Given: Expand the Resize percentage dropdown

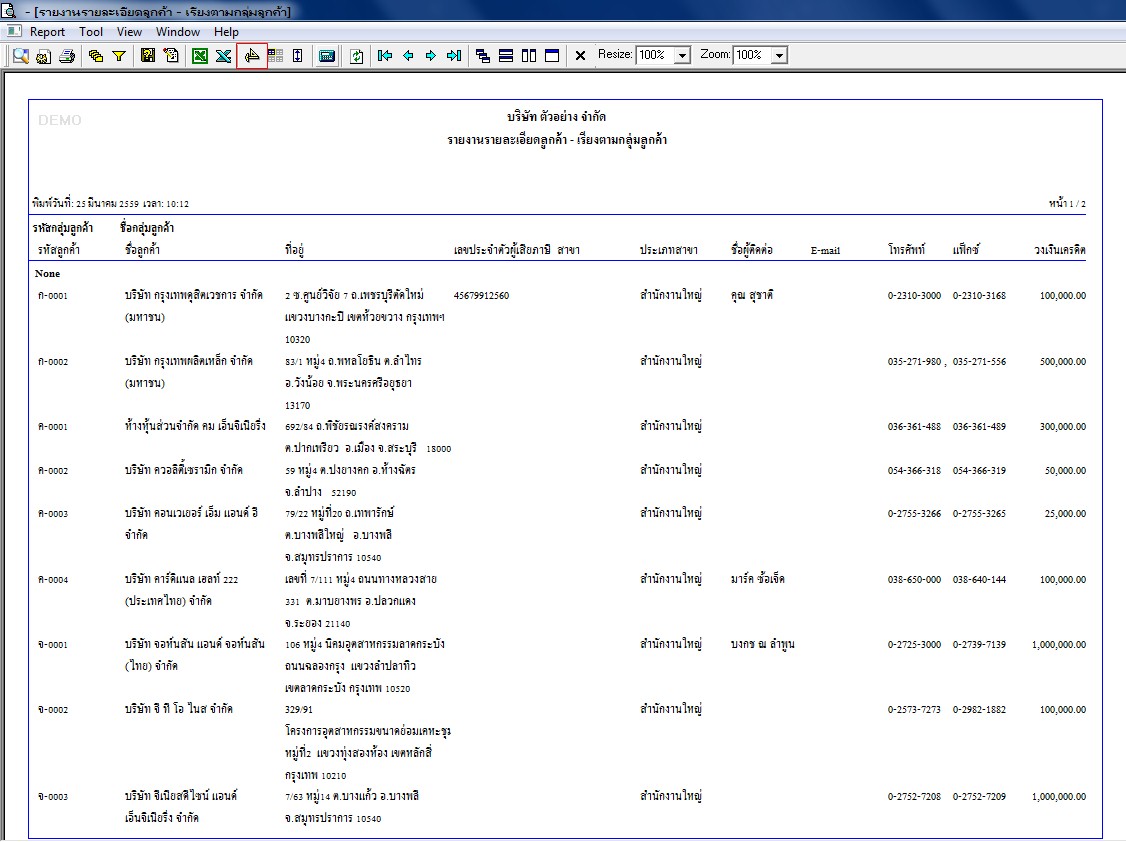Looking at the screenshot, I should [x=683, y=55].
